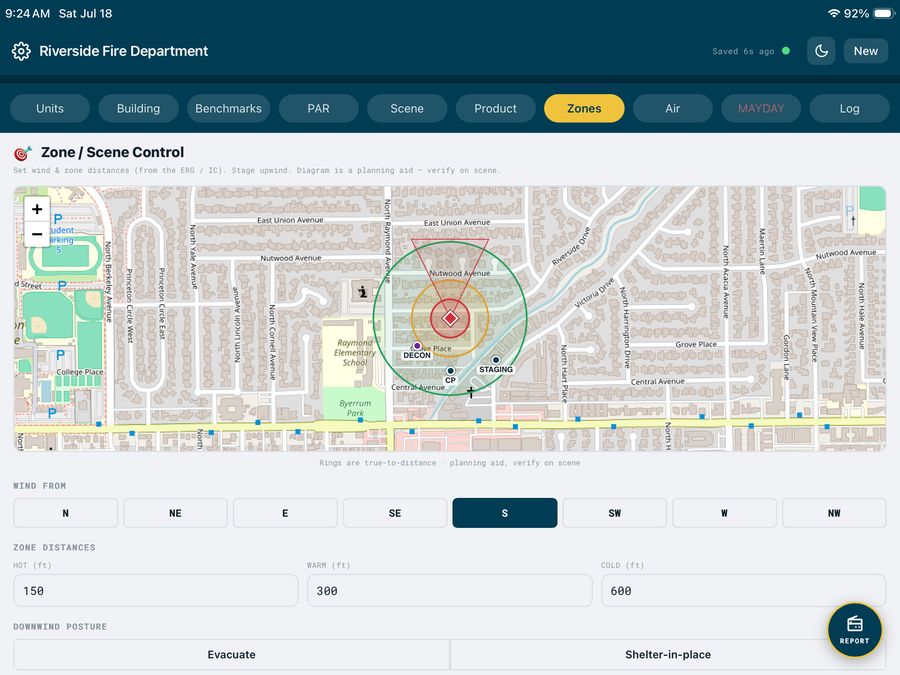Screen dimensions: 900x675
Task: Click the Riverside Fire Department title
Action: click(123, 51)
